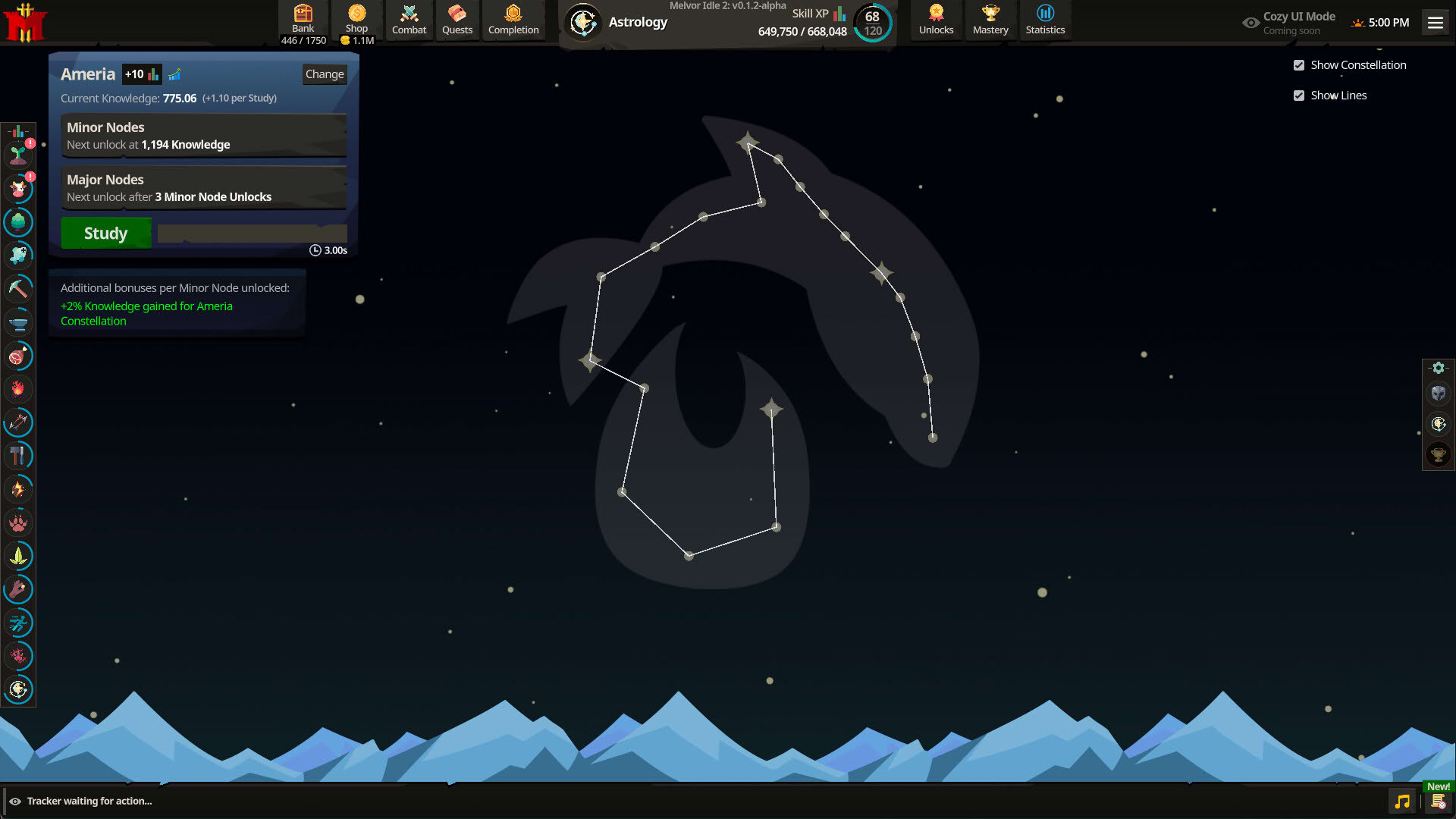This screenshot has width=1456, height=819.
Task: Open the Bank from the top bar
Action: [303, 20]
